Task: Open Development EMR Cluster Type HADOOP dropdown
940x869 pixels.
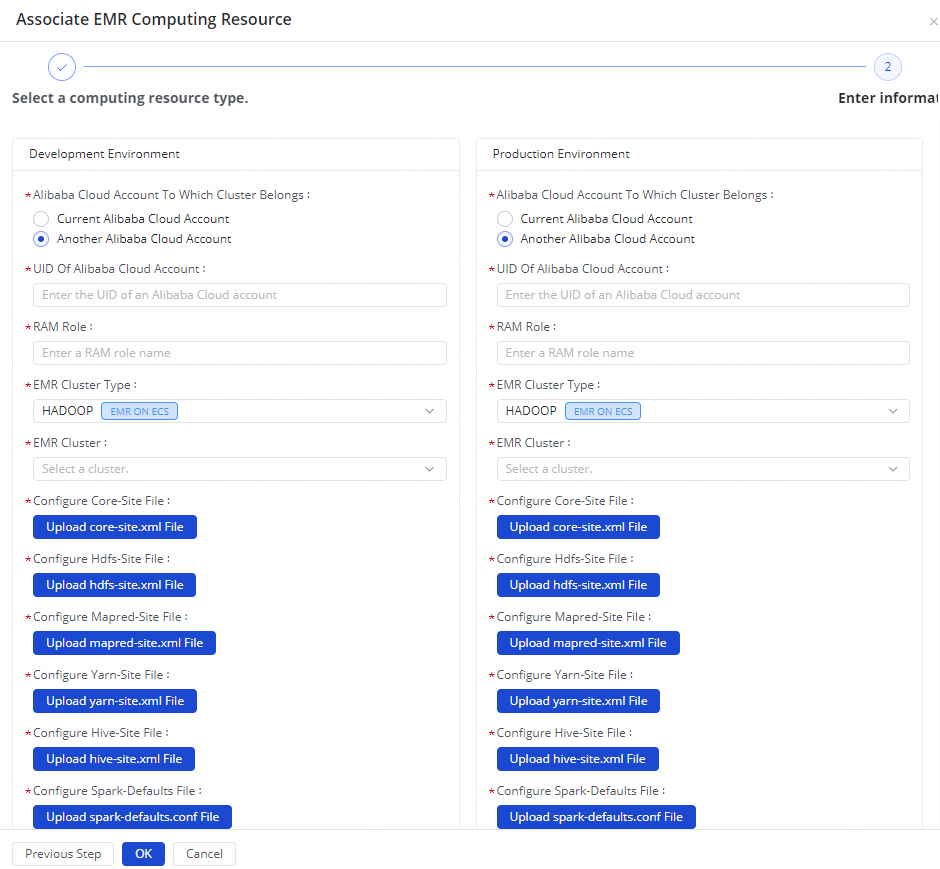Action: click(240, 411)
